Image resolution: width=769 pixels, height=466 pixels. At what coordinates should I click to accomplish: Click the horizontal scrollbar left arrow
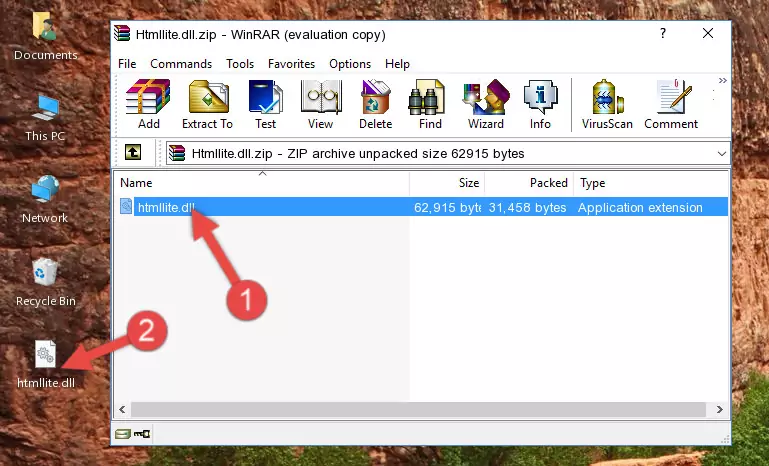[122, 409]
